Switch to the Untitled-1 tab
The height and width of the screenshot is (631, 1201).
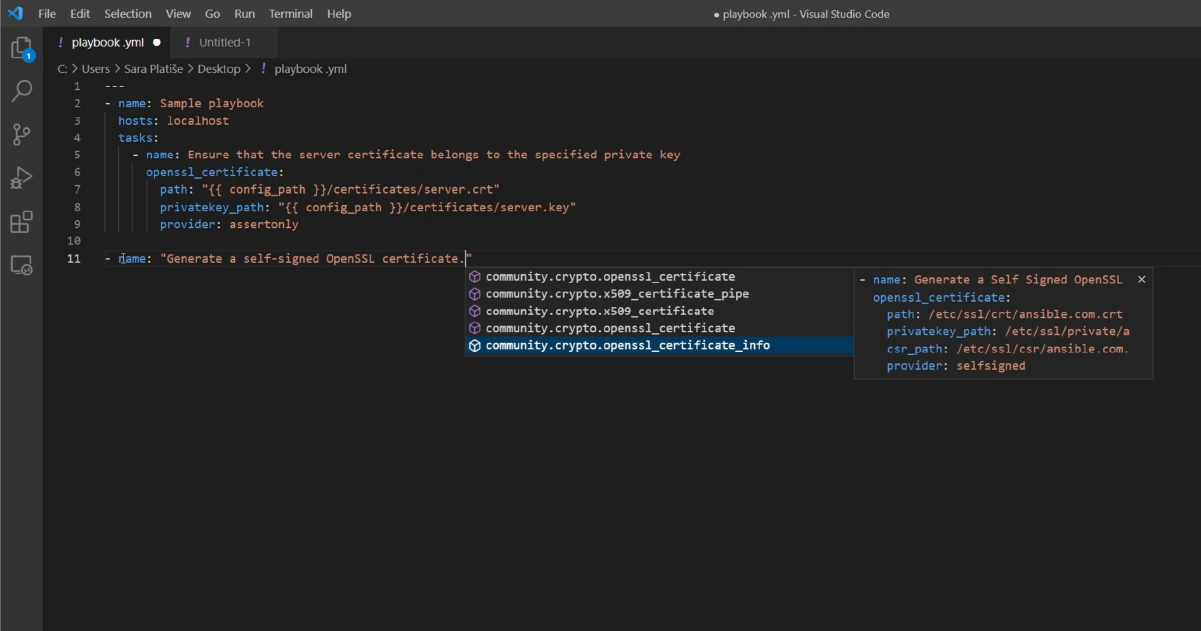pyautogui.click(x=224, y=42)
